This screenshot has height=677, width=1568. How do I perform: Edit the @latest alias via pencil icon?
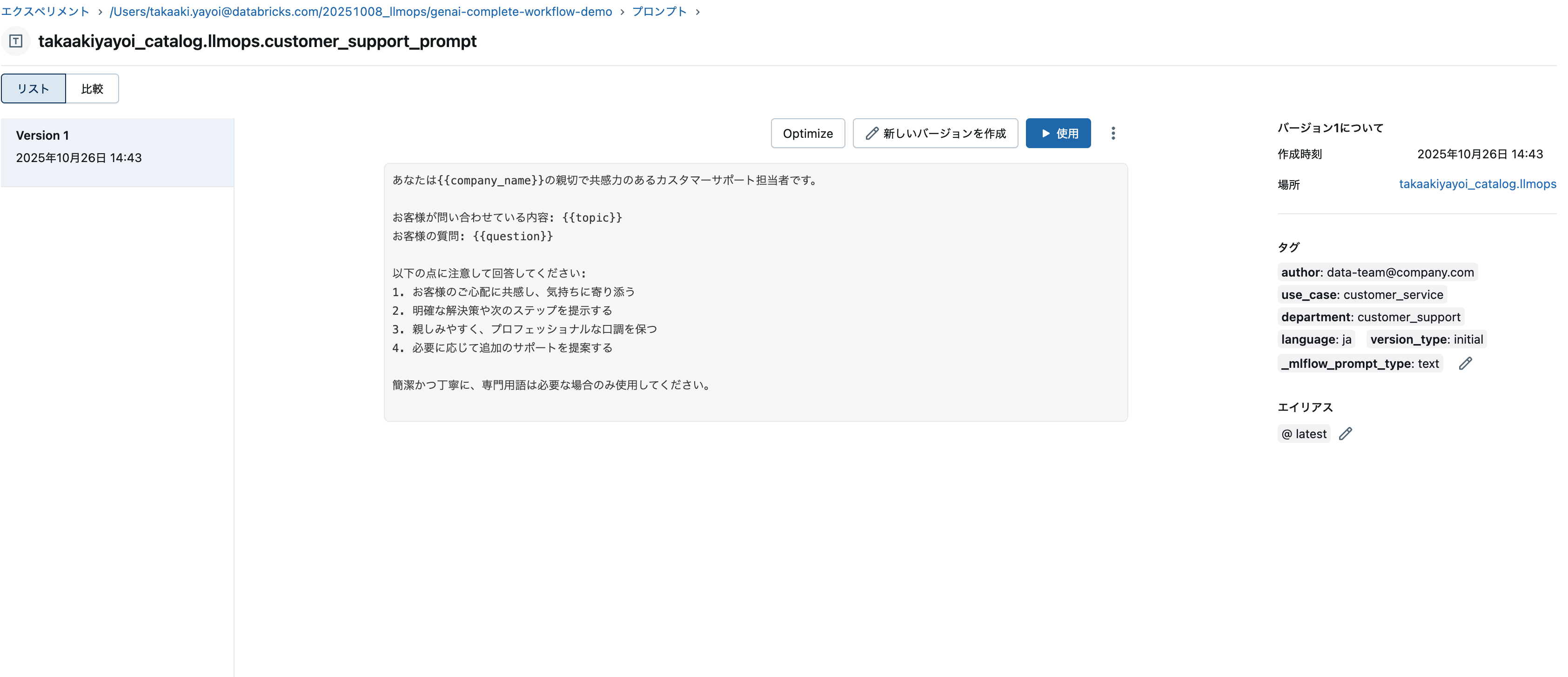point(1346,433)
